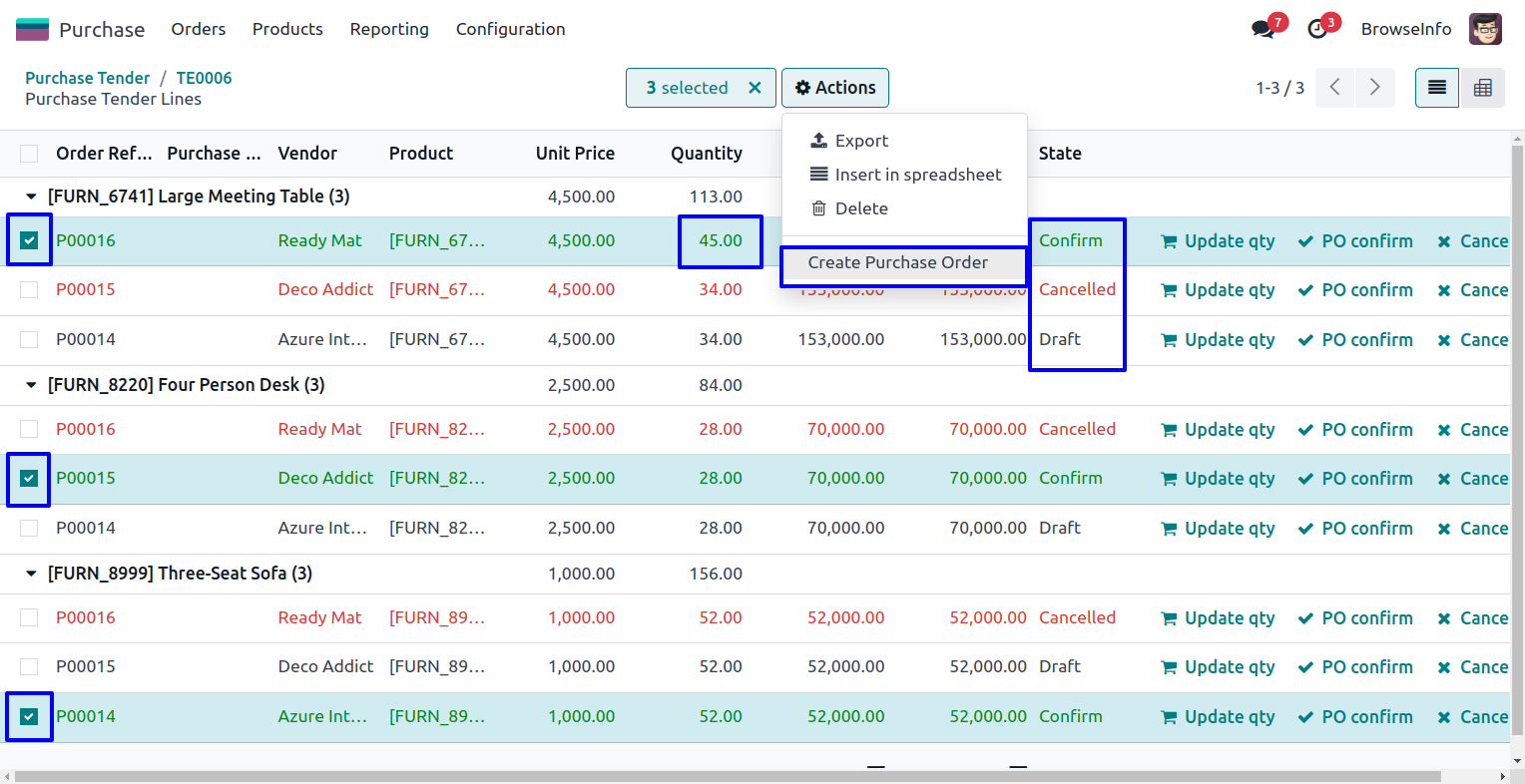Open the TE0006 breadcrumb link
The image size is (1525, 784).
[x=205, y=78]
